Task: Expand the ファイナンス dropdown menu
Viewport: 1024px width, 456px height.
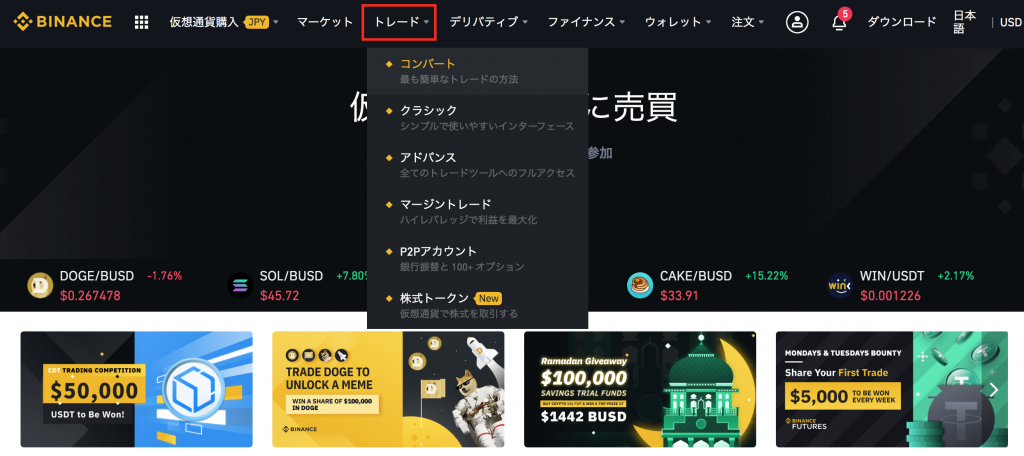Action: pyautogui.click(x=586, y=22)
